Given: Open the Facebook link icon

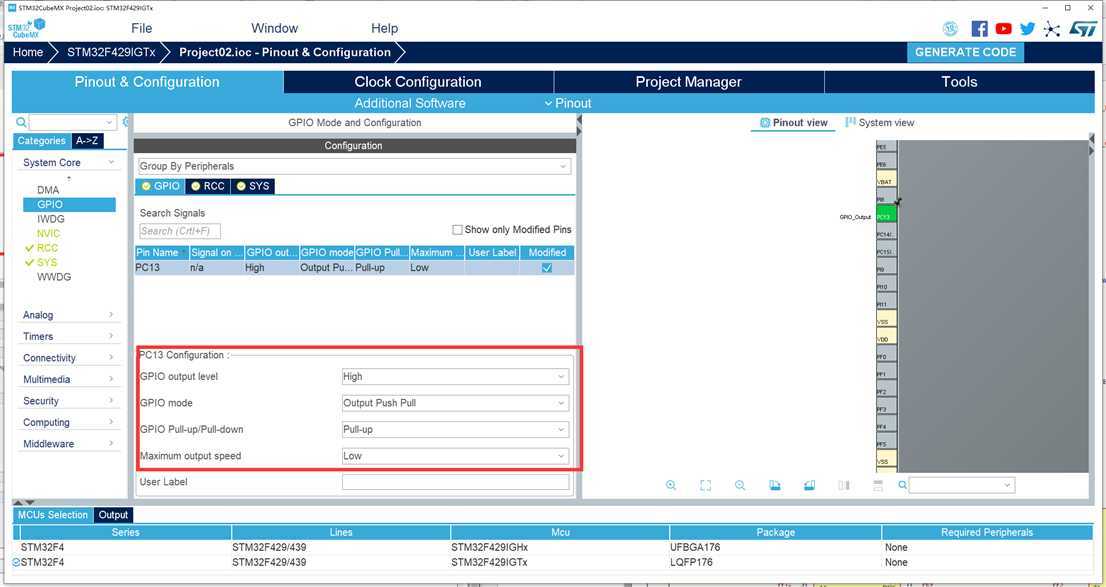Looking at the screenshot, I should [x=979, y=29].
